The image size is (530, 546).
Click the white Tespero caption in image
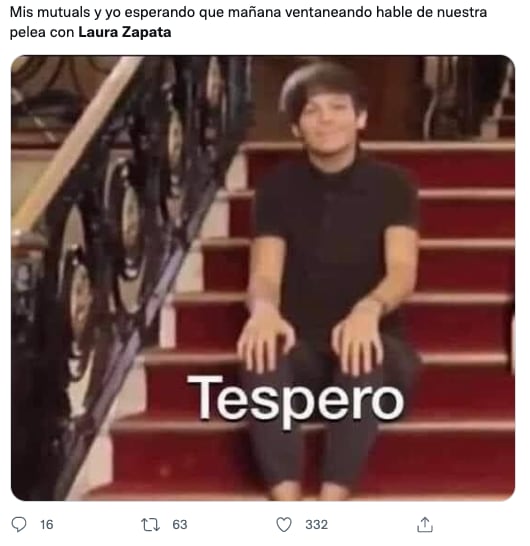pyautogui.click(x=296, y=401)
